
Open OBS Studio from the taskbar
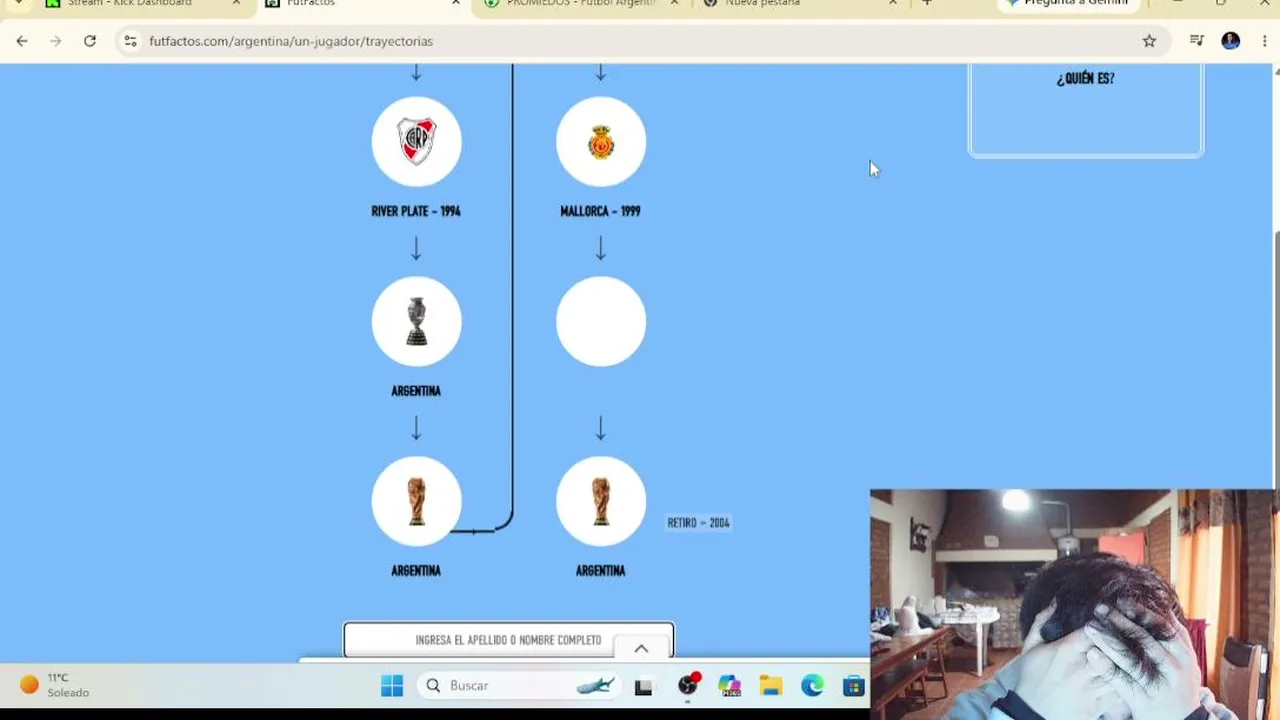click(x=688, y=685)
